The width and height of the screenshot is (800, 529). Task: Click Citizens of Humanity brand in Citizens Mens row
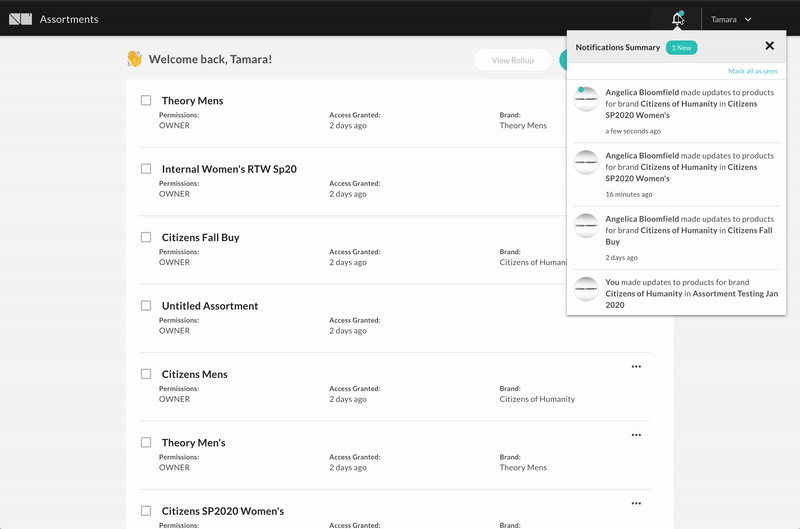pos(537,399)
